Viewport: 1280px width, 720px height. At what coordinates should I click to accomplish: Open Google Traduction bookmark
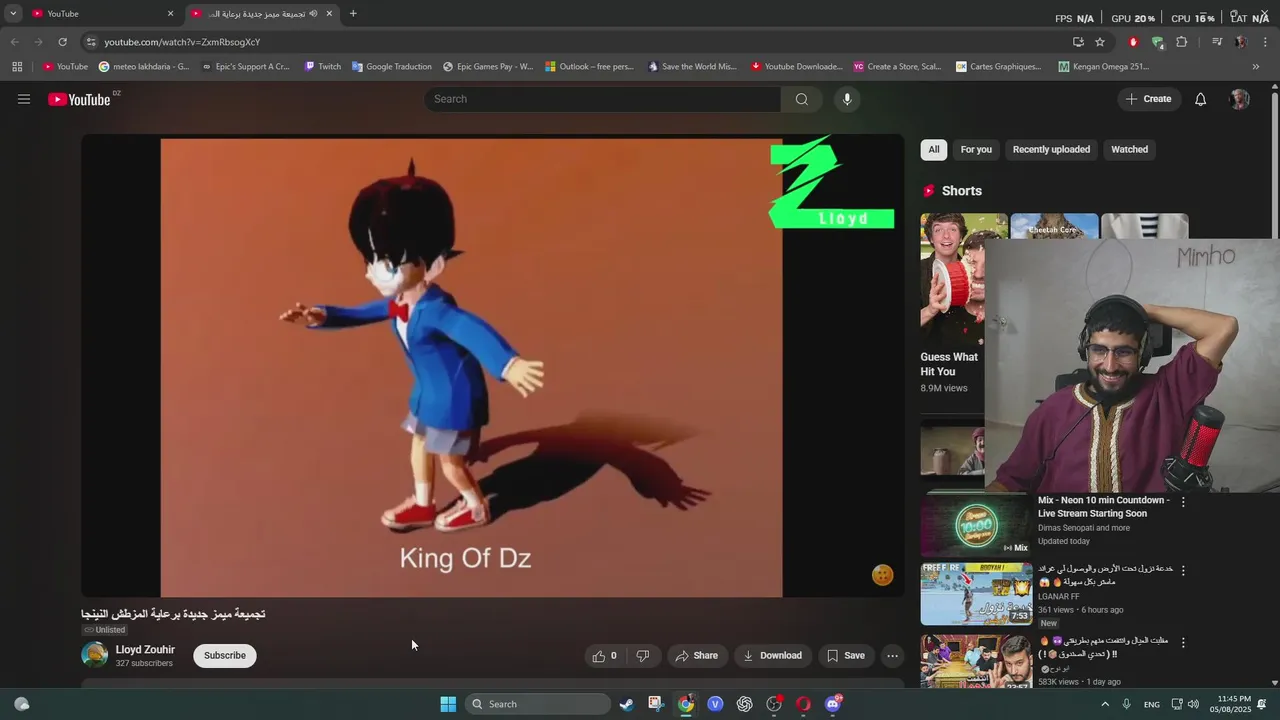391,67
